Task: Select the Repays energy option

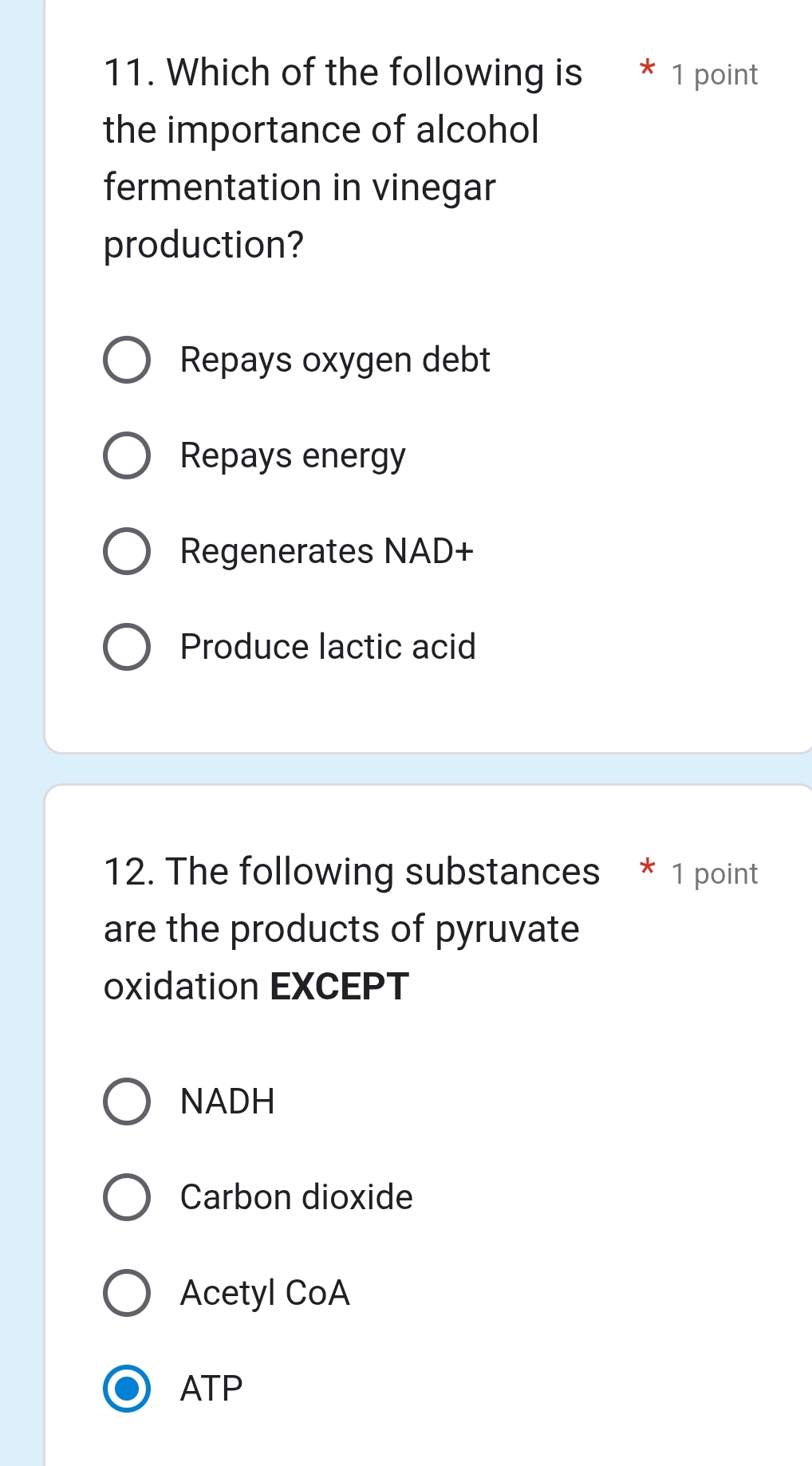Action: [127, 455]
